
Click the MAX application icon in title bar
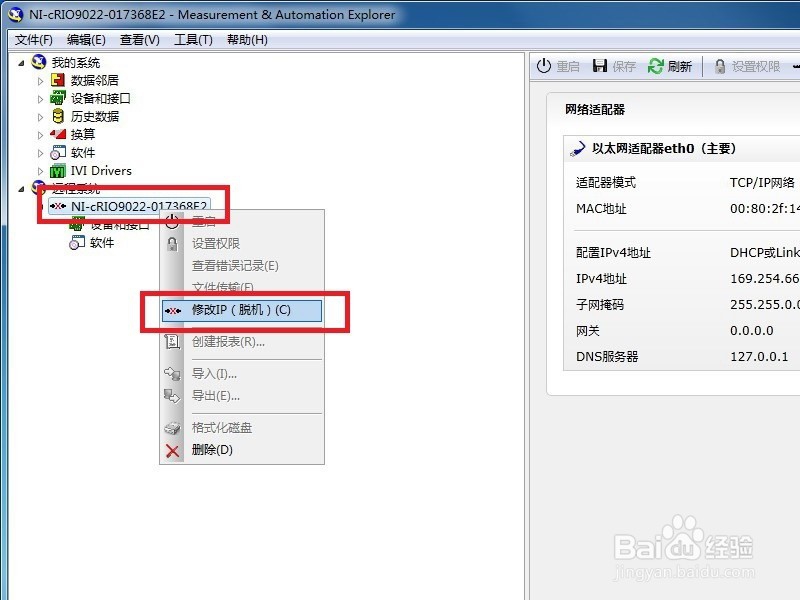pos(16,15)
